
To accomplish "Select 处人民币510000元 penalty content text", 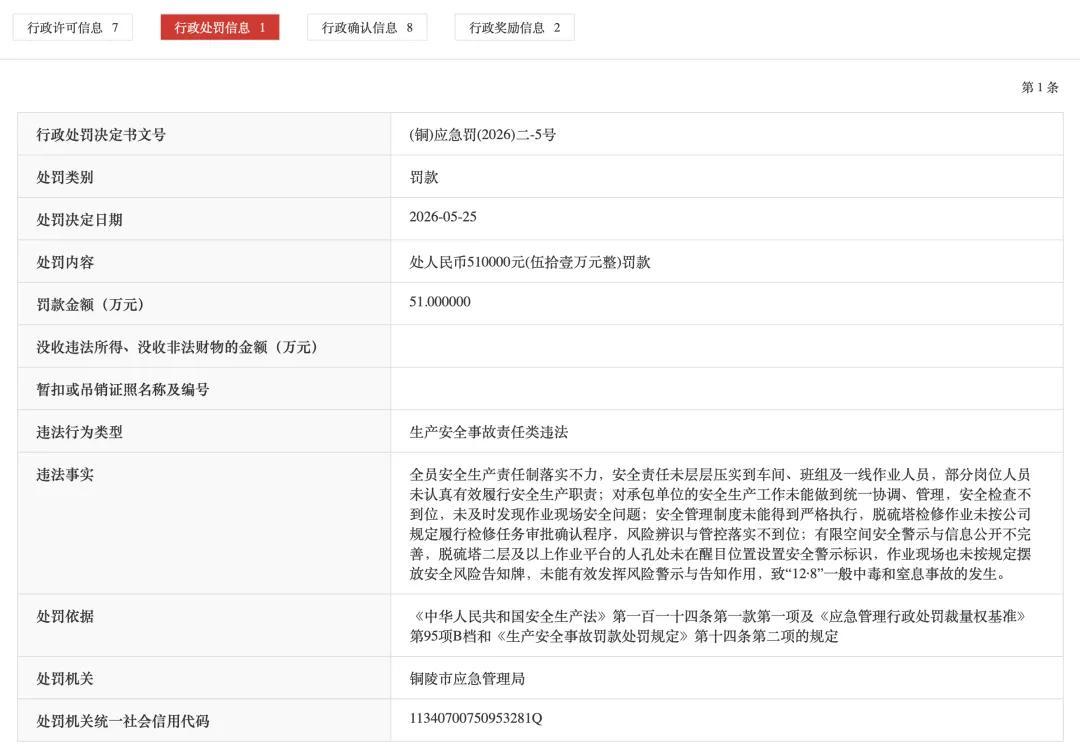I will point(530,263).
